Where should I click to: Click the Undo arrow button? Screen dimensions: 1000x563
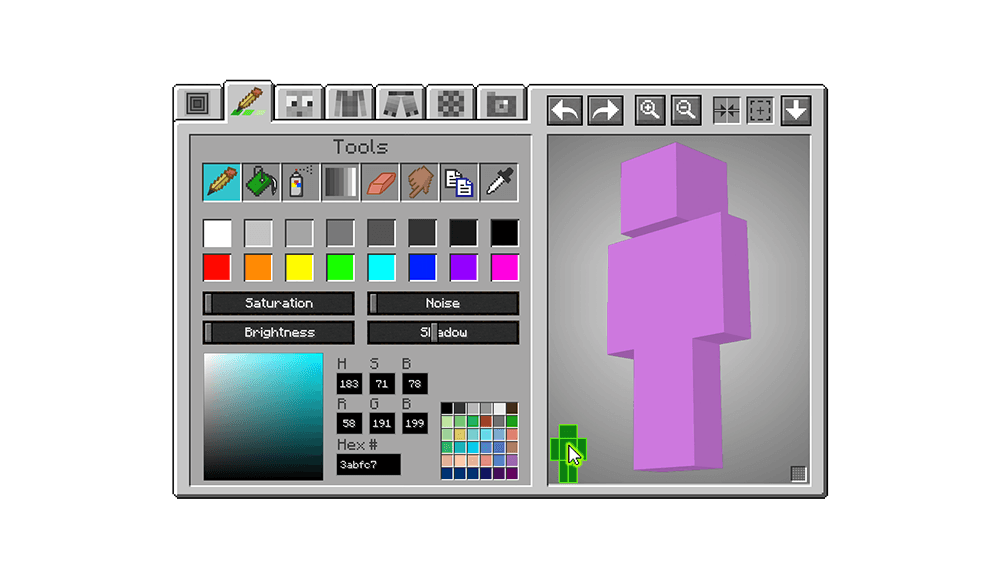click(x=565, y=110)
